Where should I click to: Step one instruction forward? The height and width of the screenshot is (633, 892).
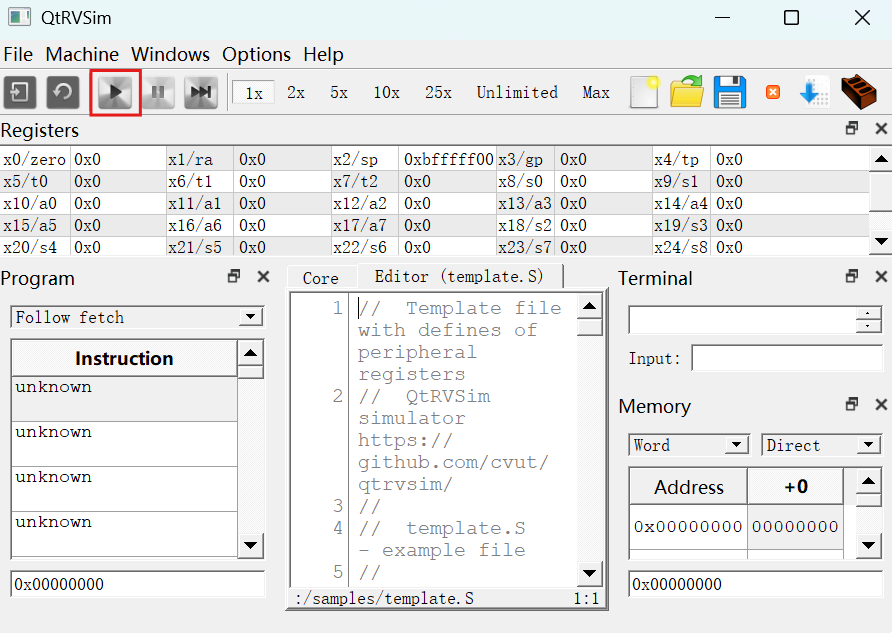(201, 92)
